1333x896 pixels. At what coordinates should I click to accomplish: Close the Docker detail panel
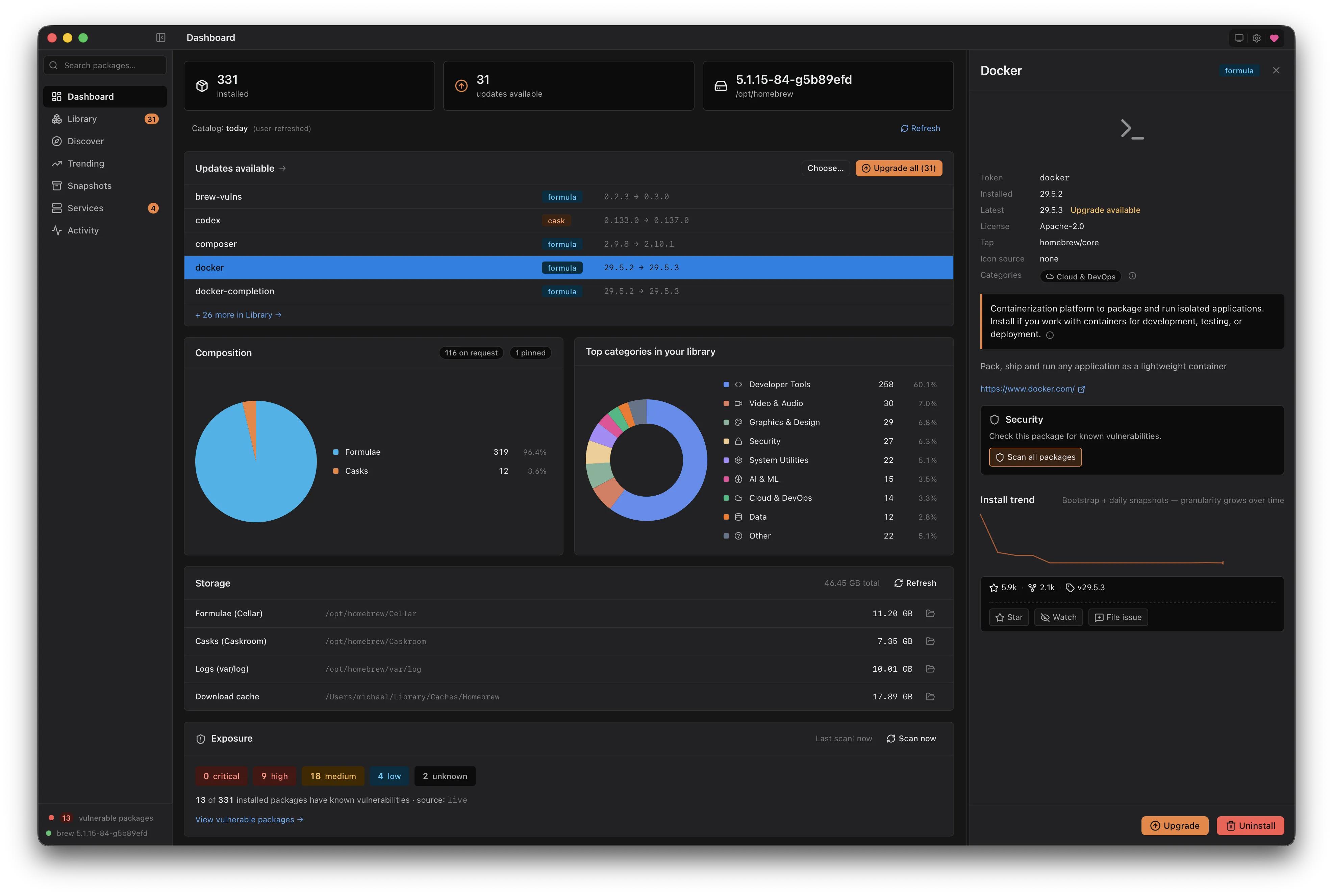1276,70
